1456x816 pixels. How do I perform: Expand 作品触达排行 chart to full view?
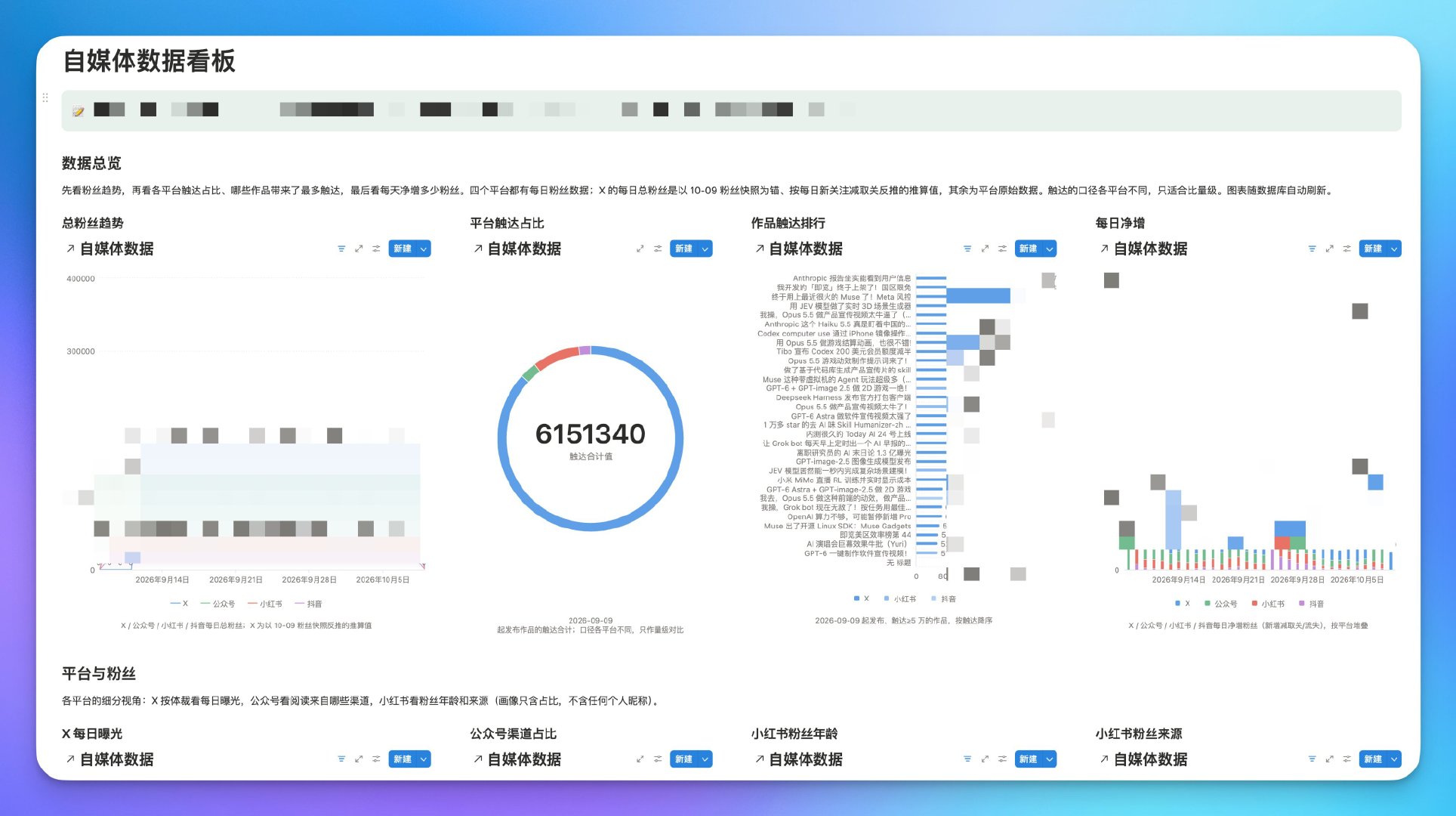tap(985, 249)
